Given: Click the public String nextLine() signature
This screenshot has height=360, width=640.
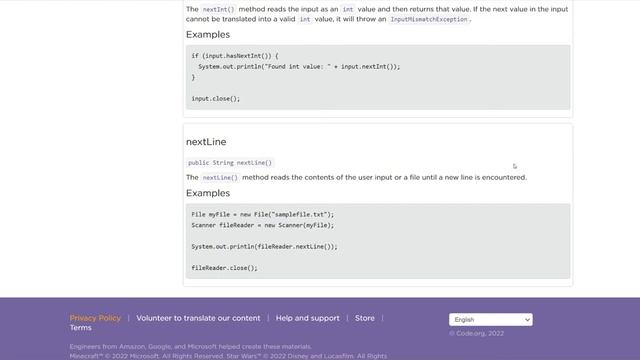Looking at the screenshot, I should (x=230, y=163).
